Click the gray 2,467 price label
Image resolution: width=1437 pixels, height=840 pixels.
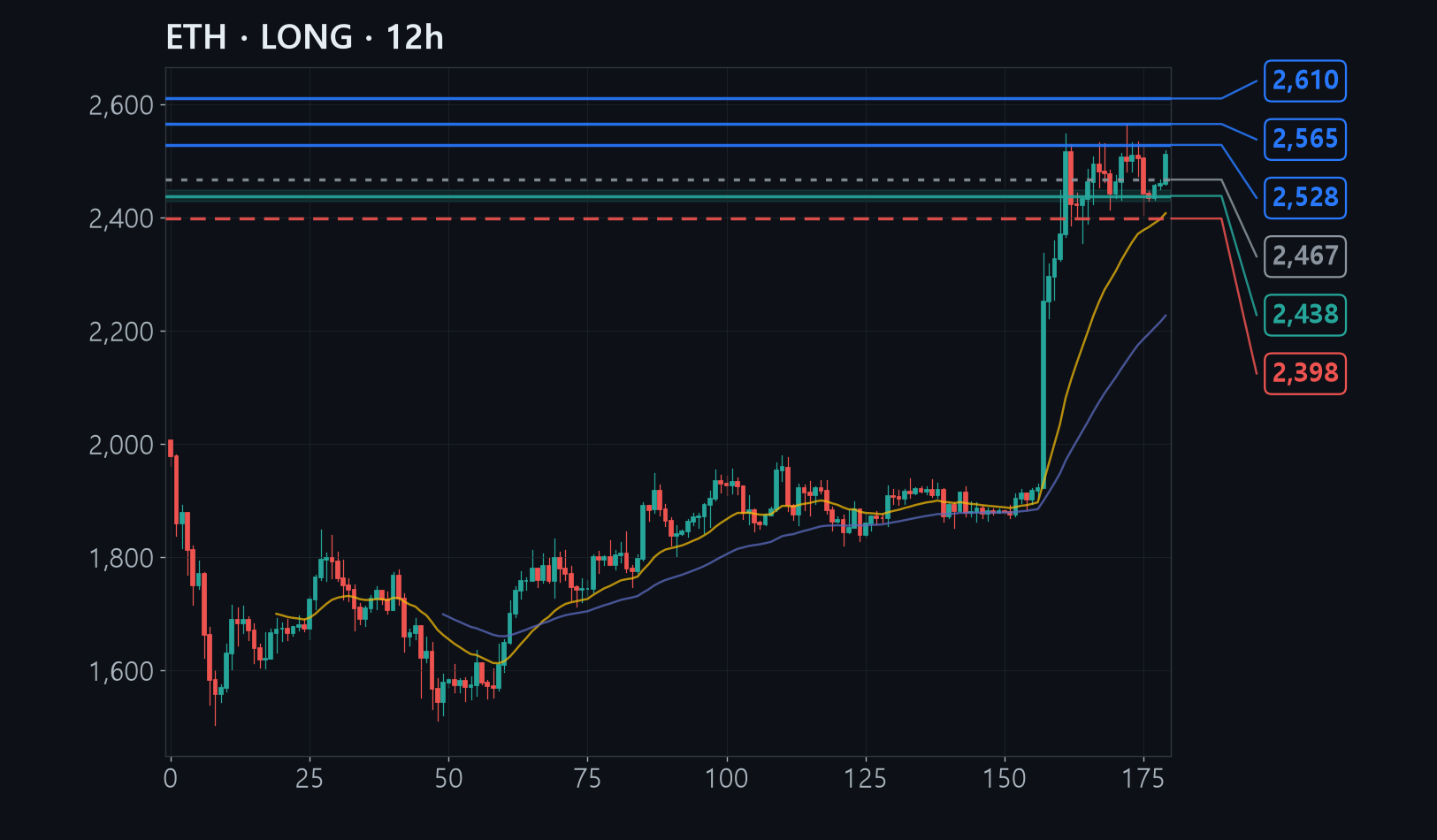pos(1305,256)
